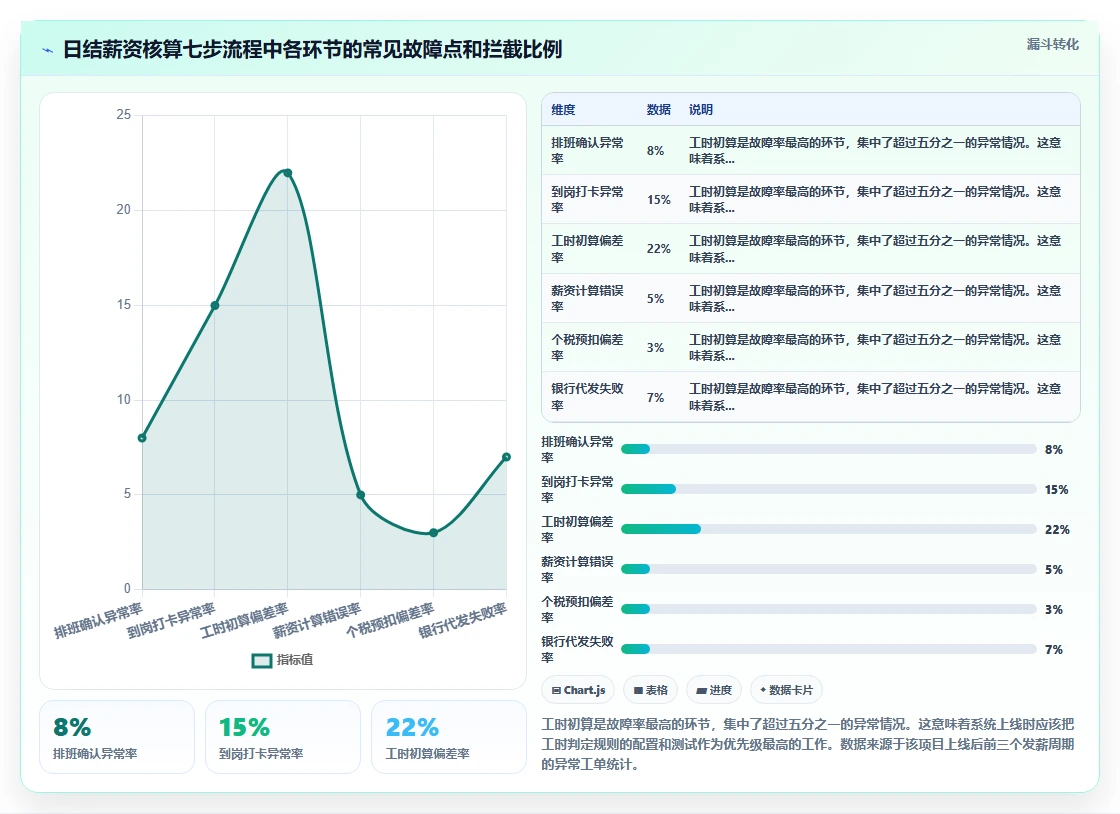
Task: Click the summary paragraph starting 工时初算是故障率最高
Action: click(x=808, y=744)
